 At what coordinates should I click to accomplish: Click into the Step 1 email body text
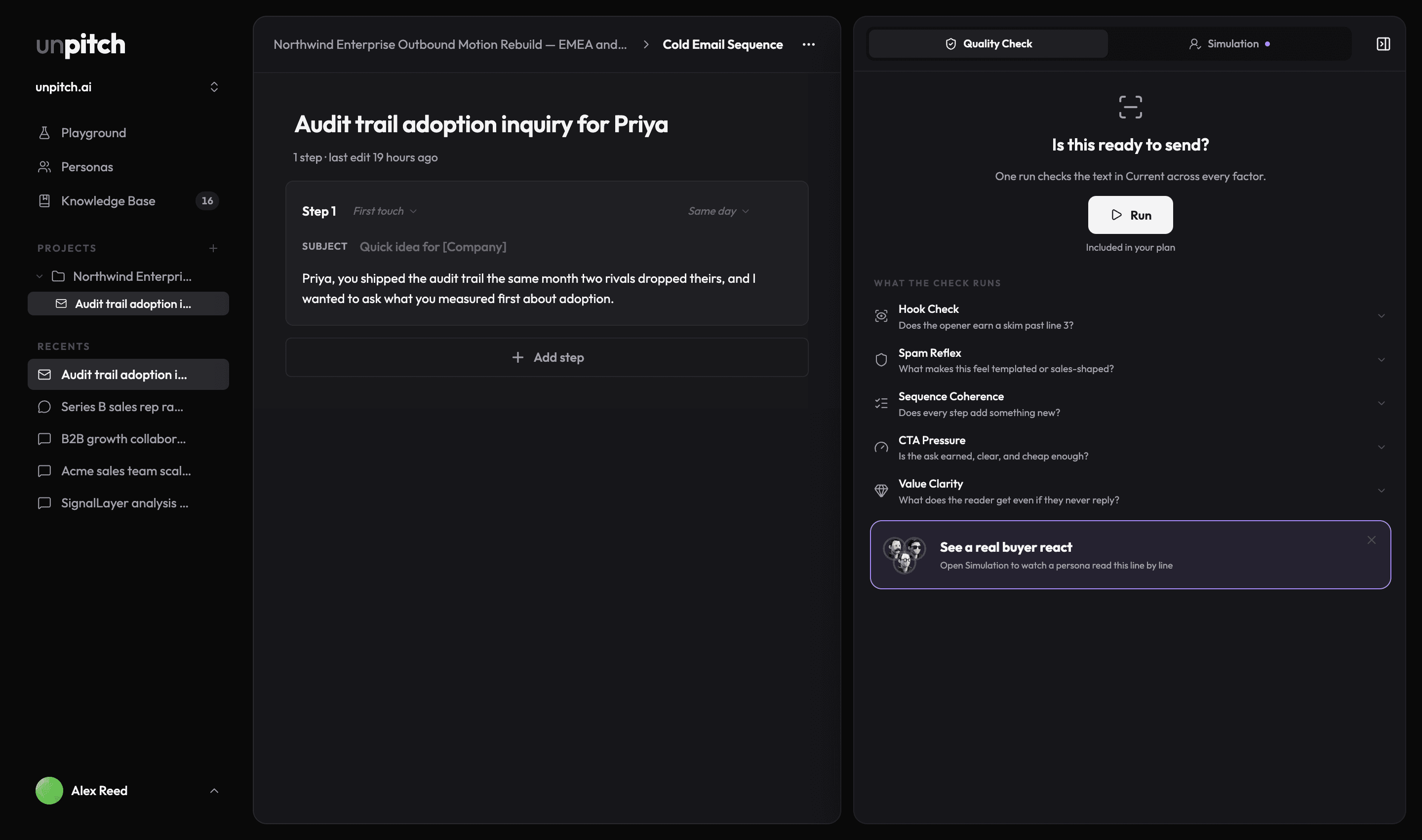point(528,288)
